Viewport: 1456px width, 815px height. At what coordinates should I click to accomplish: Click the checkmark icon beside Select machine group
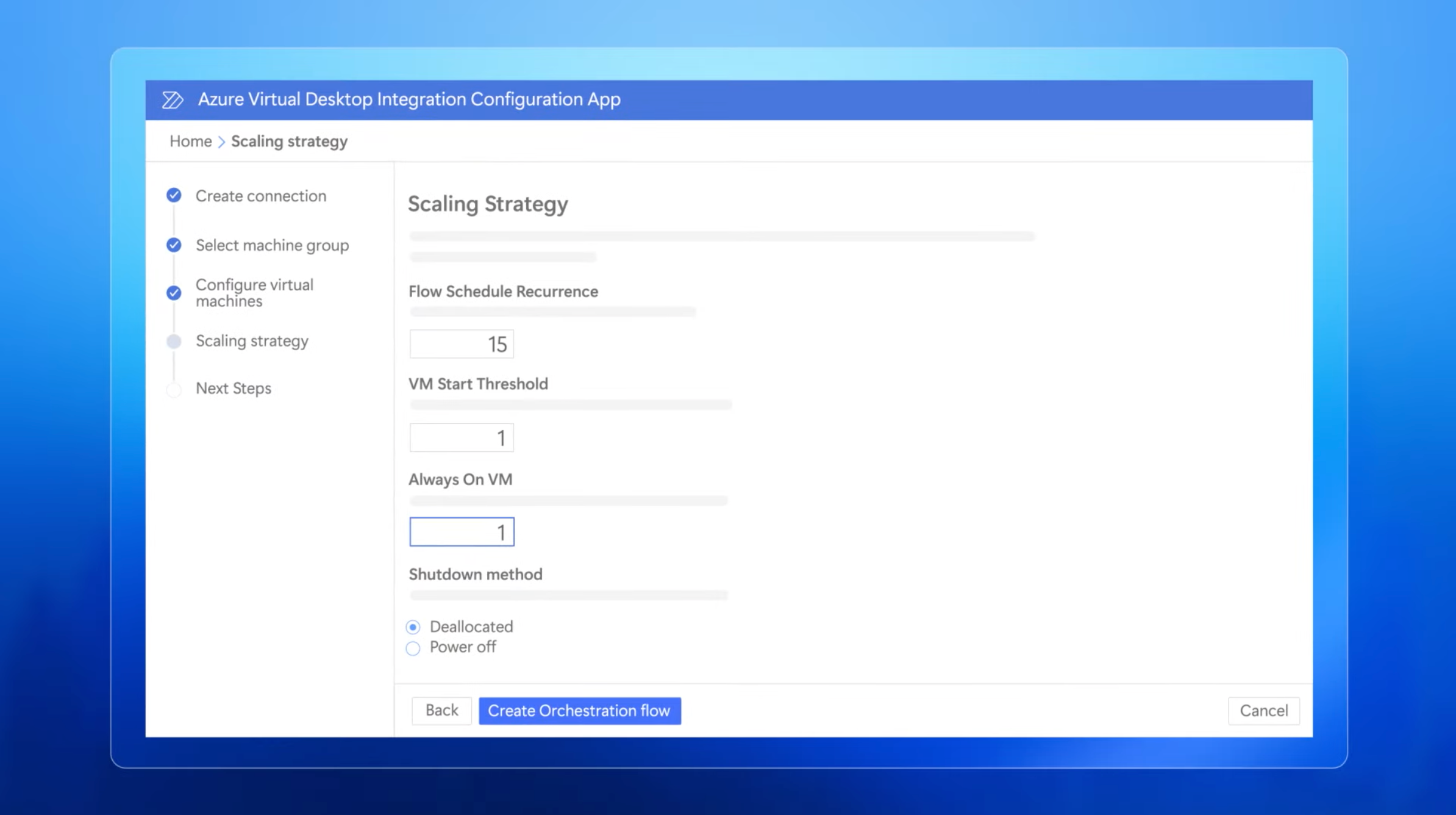(x=174, y=245)
